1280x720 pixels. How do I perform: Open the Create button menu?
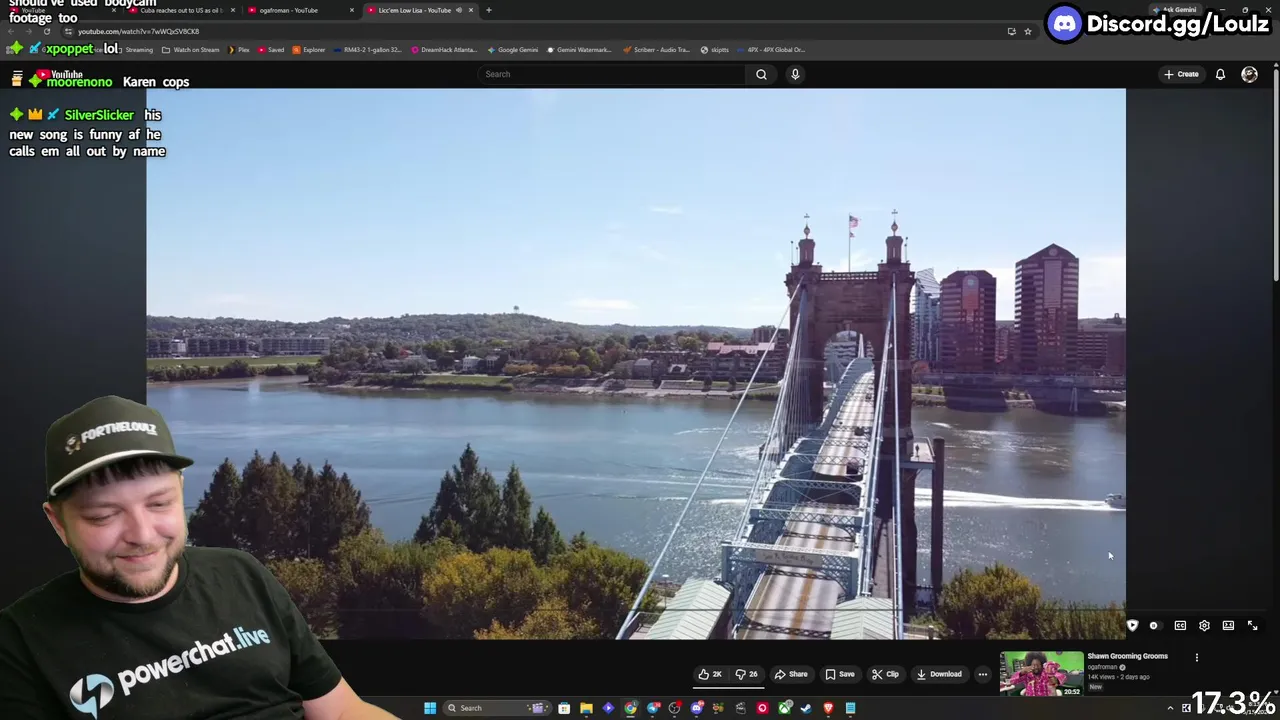pyautogui.click(x=1181, y=74)
